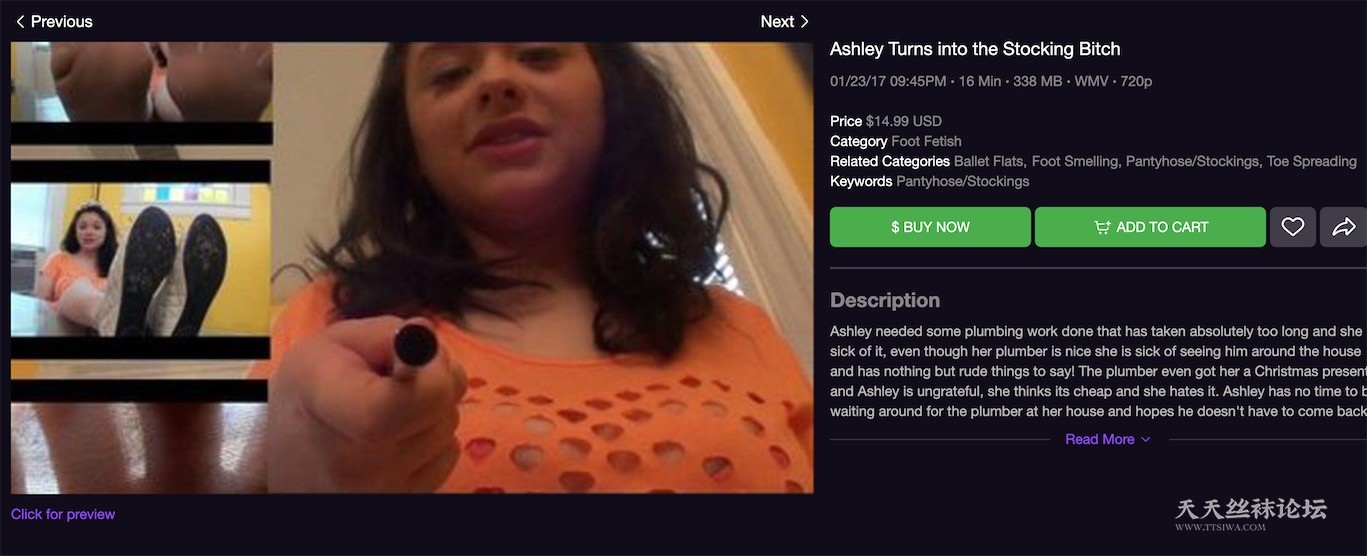Open the Toe Spreading related category
The width and height of the screenshot is (1367, 556).
click(x=1312, y=161)
